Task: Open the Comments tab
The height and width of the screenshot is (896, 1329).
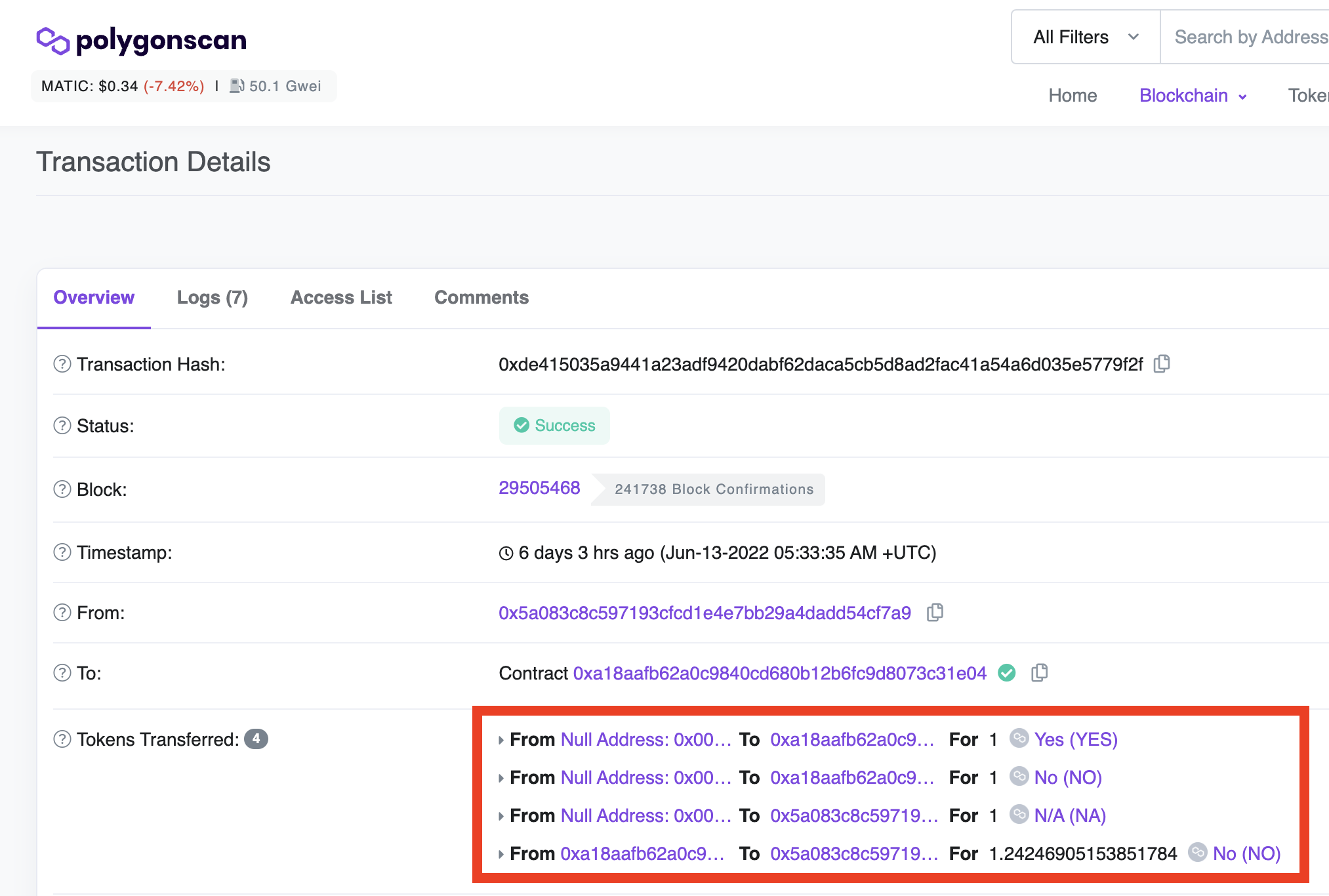Action: pos(481,298)
